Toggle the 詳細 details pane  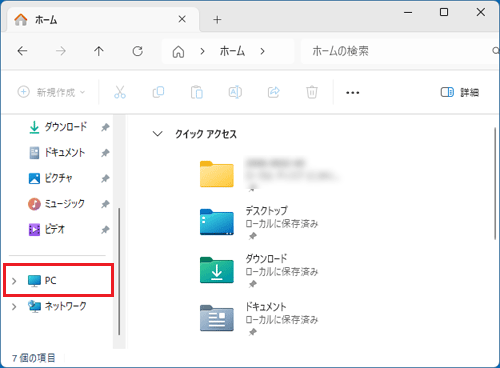coord(460,92)
